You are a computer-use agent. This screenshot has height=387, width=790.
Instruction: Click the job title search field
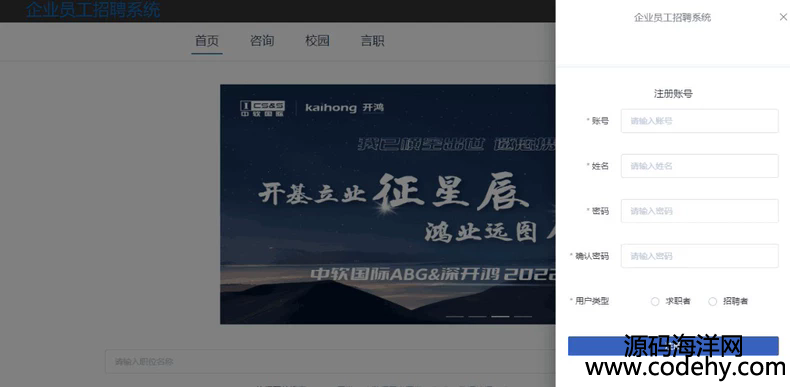coord(330,361)
